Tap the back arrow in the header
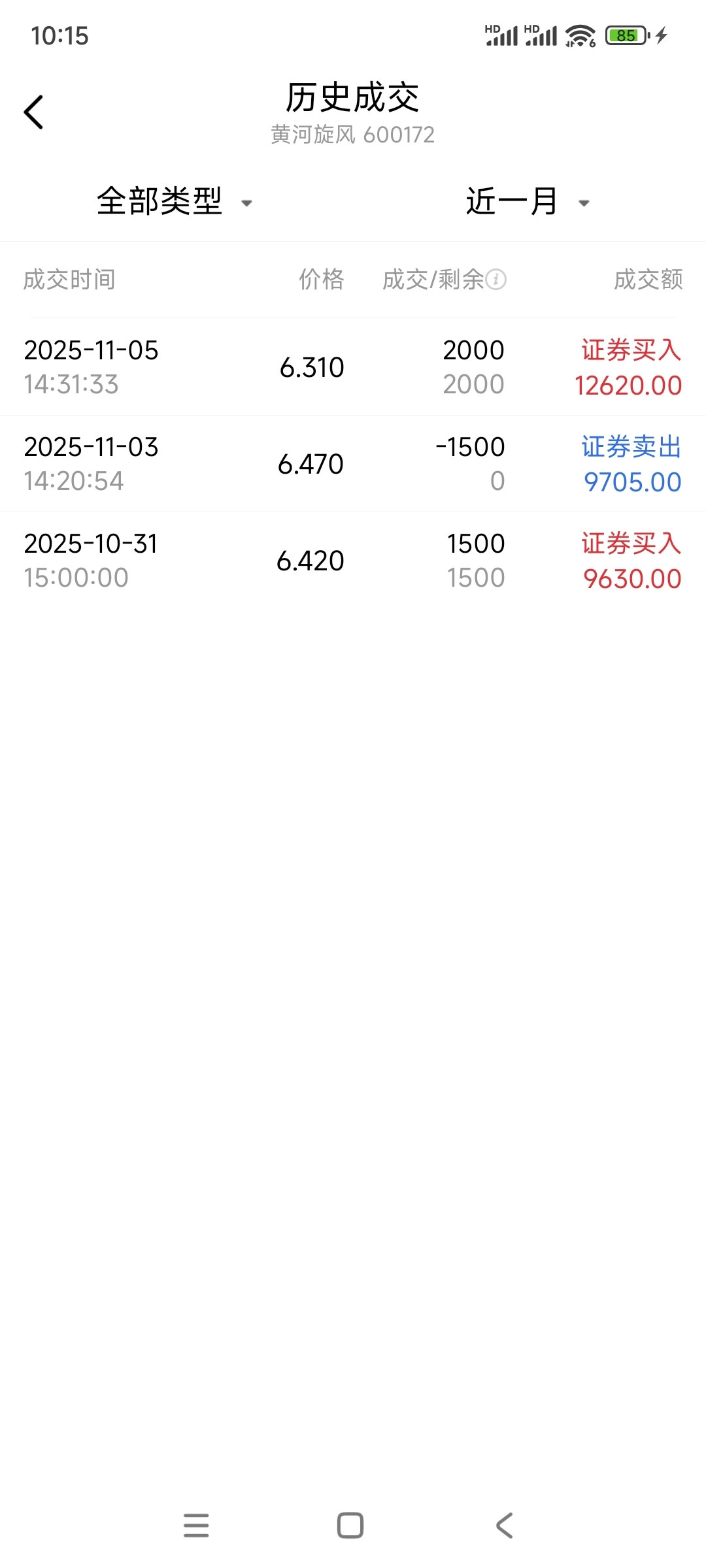The height and width of the screenshot is (1568, 706). tap(34, 112)
